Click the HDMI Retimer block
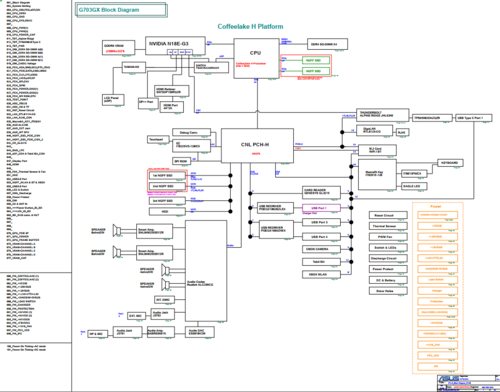 [x=172, y=90]
